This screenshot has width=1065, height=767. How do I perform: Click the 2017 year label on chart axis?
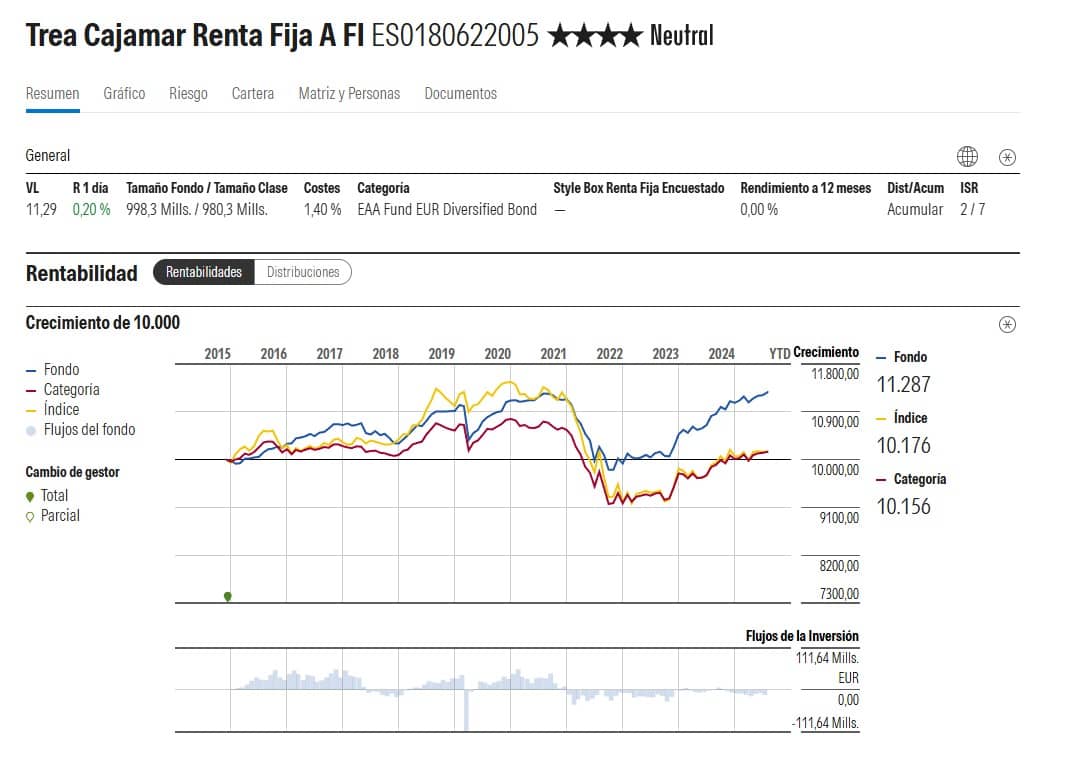tap(329, 354)
